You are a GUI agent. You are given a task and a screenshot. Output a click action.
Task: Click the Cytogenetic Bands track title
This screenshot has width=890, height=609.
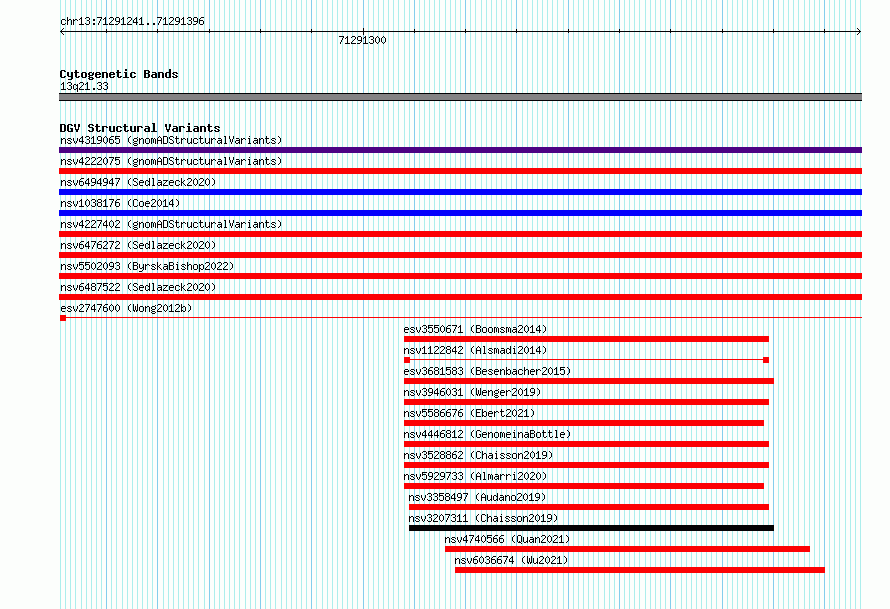pyautogui.click(x=119, y=74)
